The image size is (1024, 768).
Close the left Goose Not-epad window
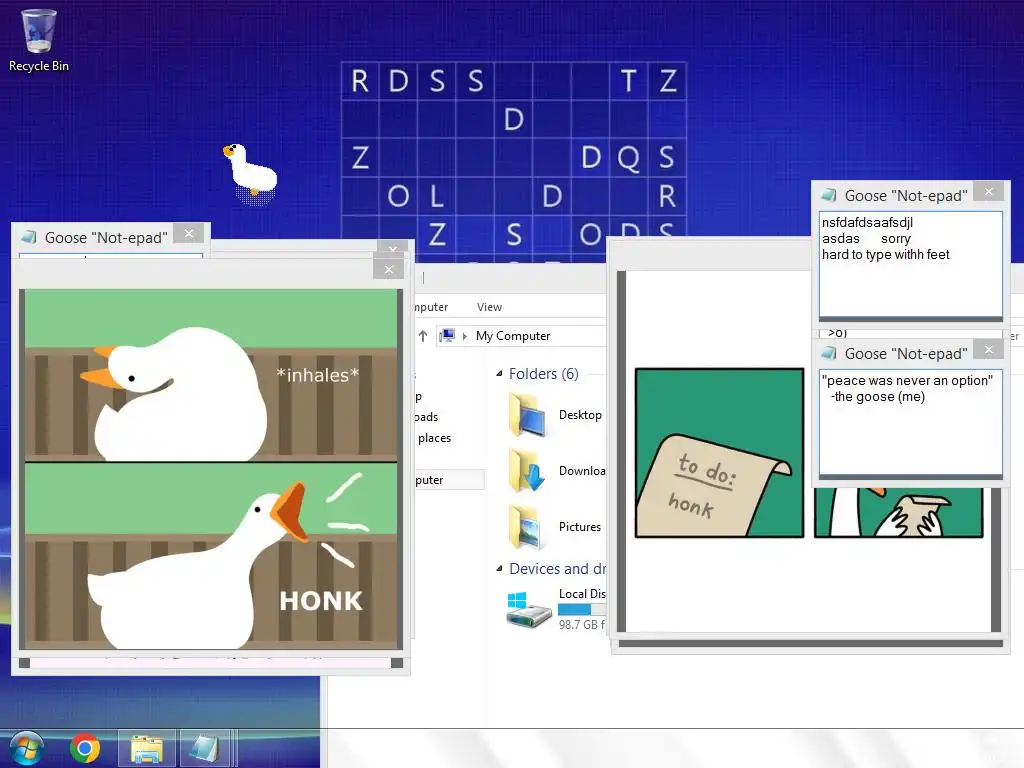click(189, 233)
